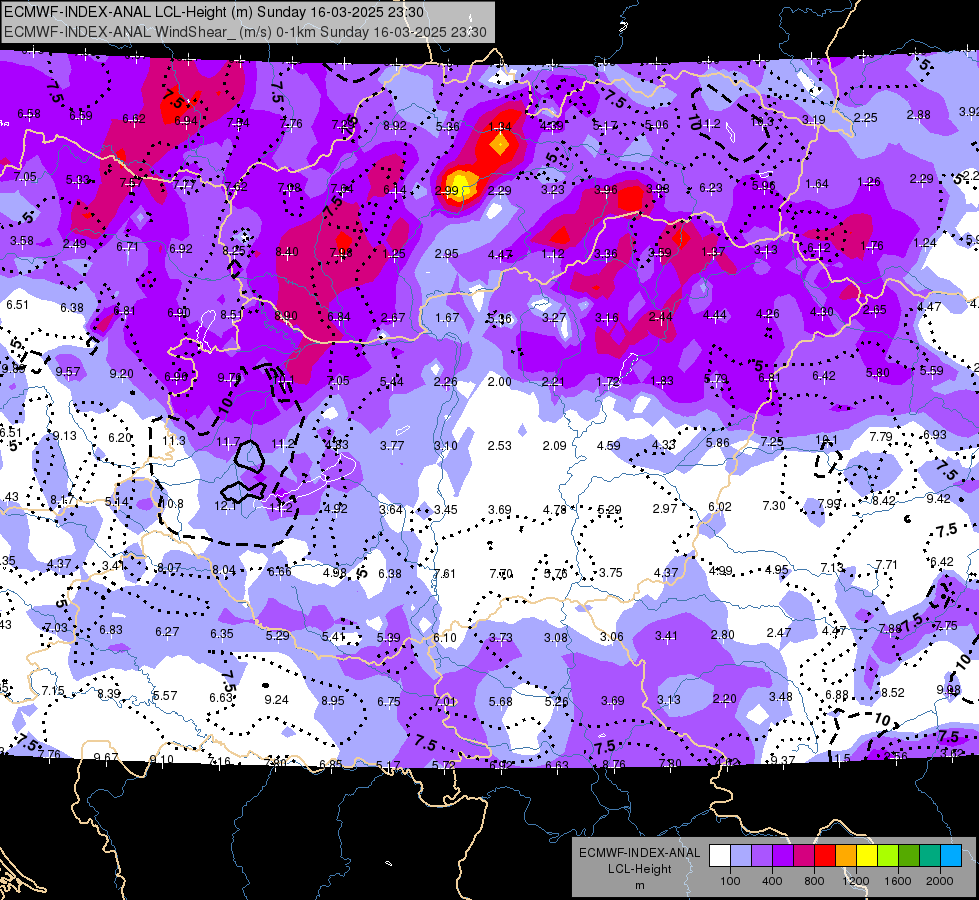Click the wind shear value "7.30"
Image resolution: width=979 pixels, height=900 pixels.
(x=774, y=506)
